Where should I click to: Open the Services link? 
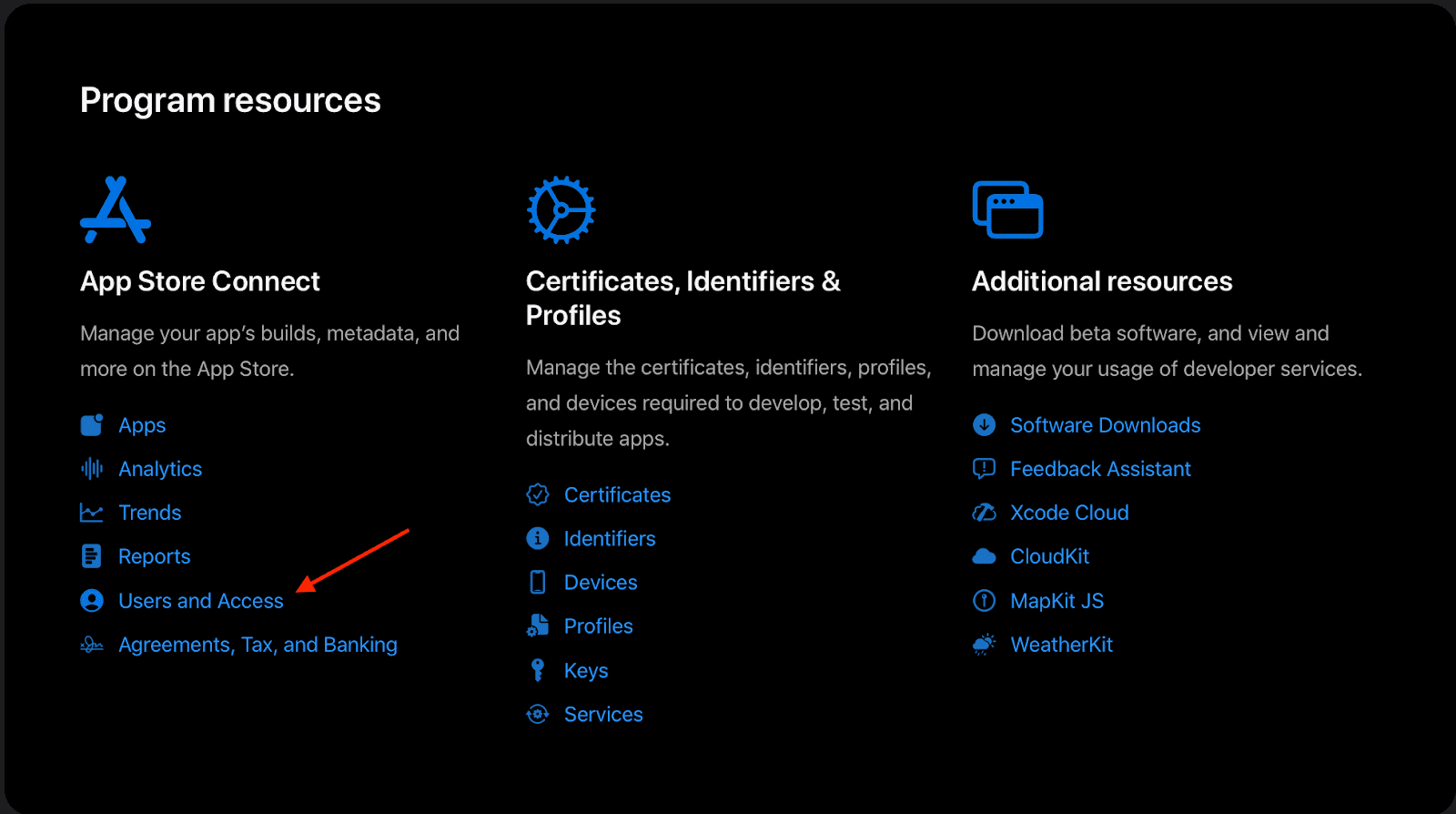(x=603, y=714)
